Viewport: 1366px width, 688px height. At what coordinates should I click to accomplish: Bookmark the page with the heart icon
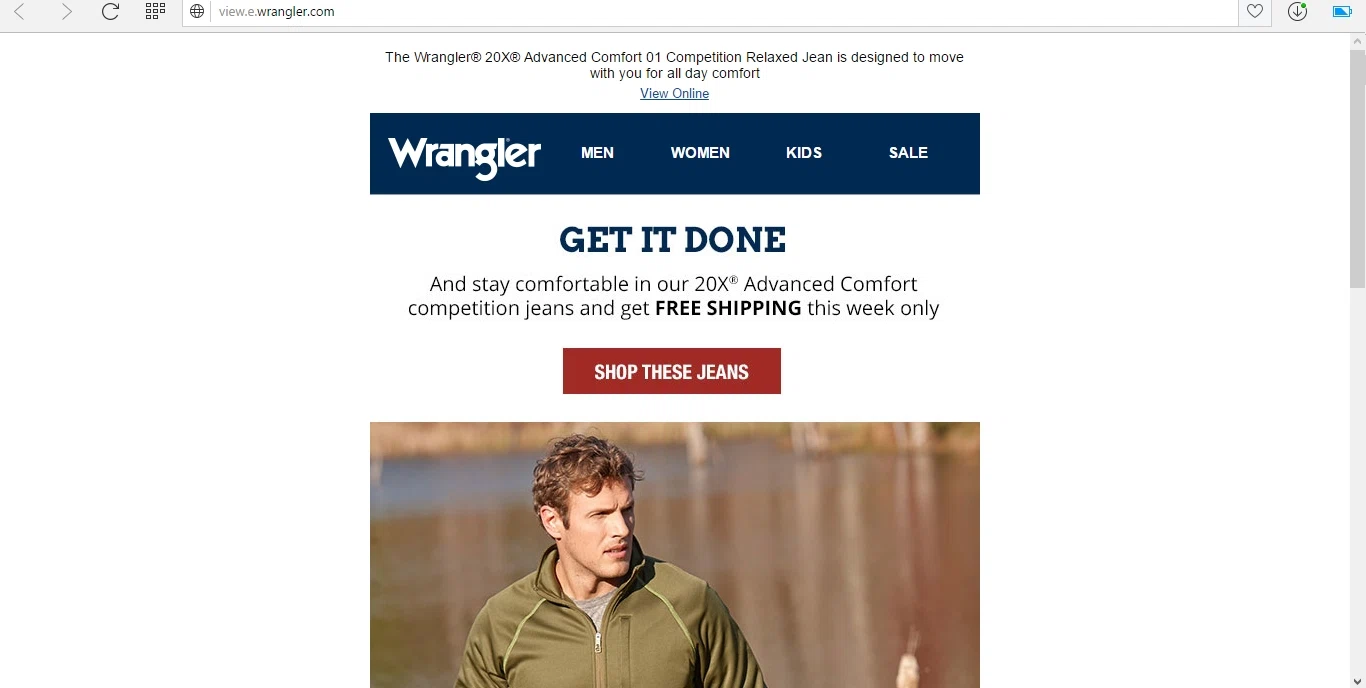tap(1254, 12)
